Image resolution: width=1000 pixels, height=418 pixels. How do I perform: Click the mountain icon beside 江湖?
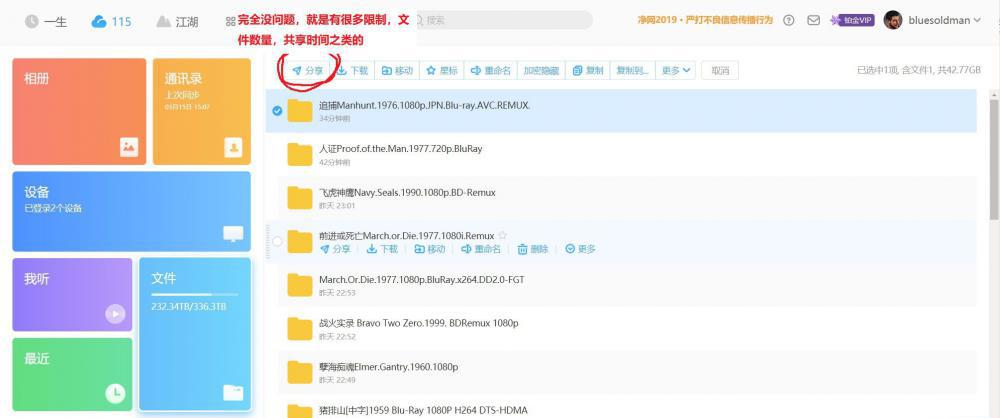(x=163, y=22)
